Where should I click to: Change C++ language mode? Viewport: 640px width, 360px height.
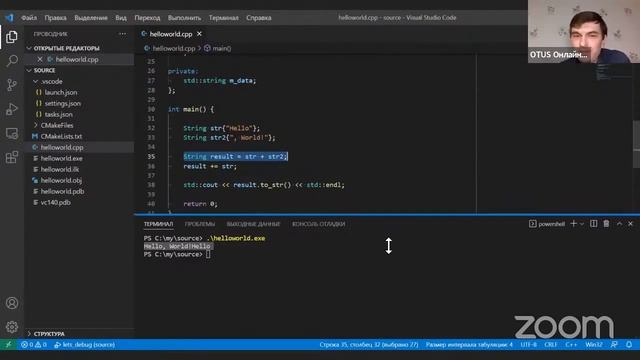click(x=571, y=344)
